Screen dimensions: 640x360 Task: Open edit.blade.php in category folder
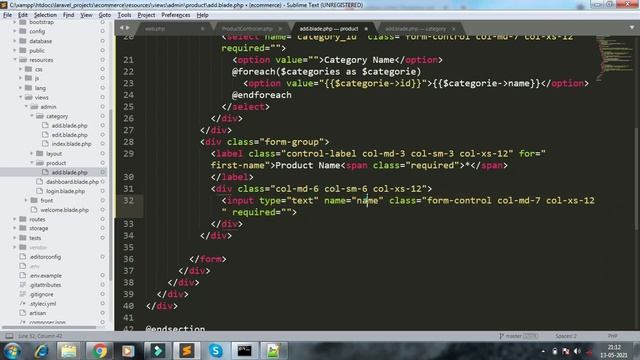[x=69, y=135]
